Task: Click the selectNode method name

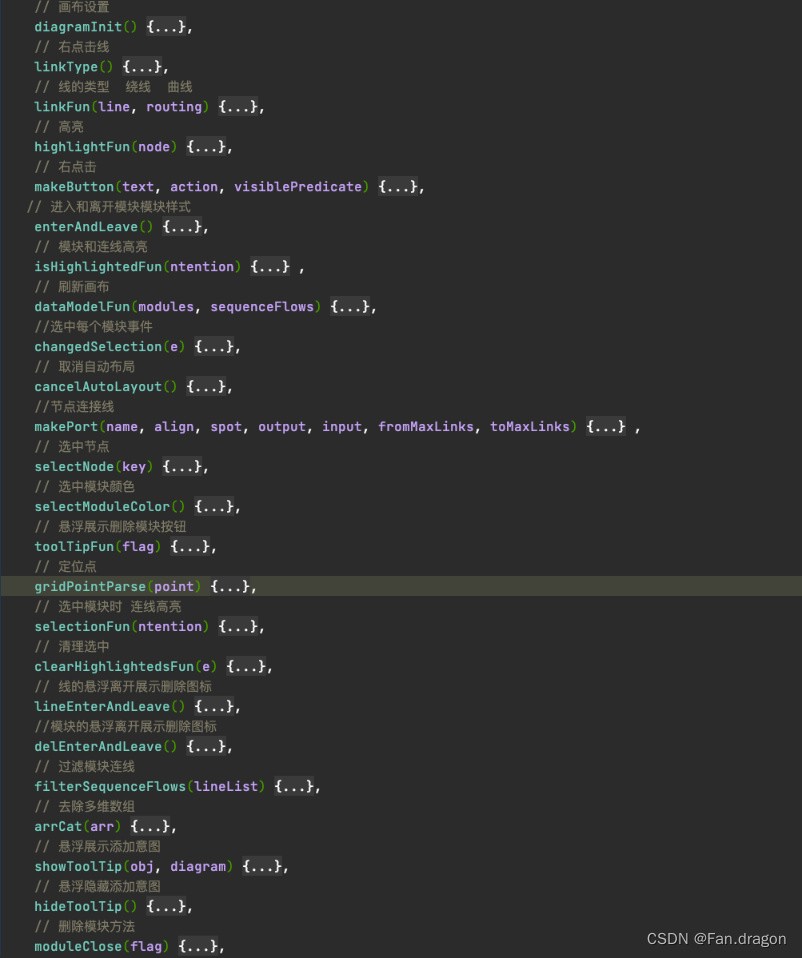Action: pyautogui.click(x=74, y=467)
